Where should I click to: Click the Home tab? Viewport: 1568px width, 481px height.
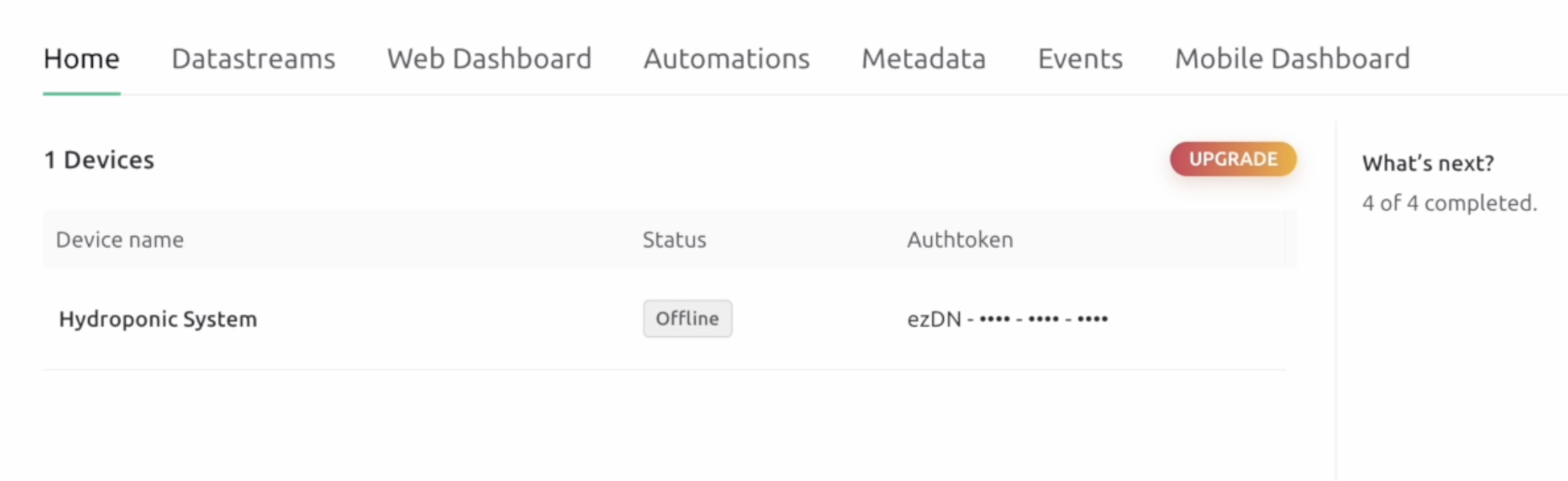81,59
